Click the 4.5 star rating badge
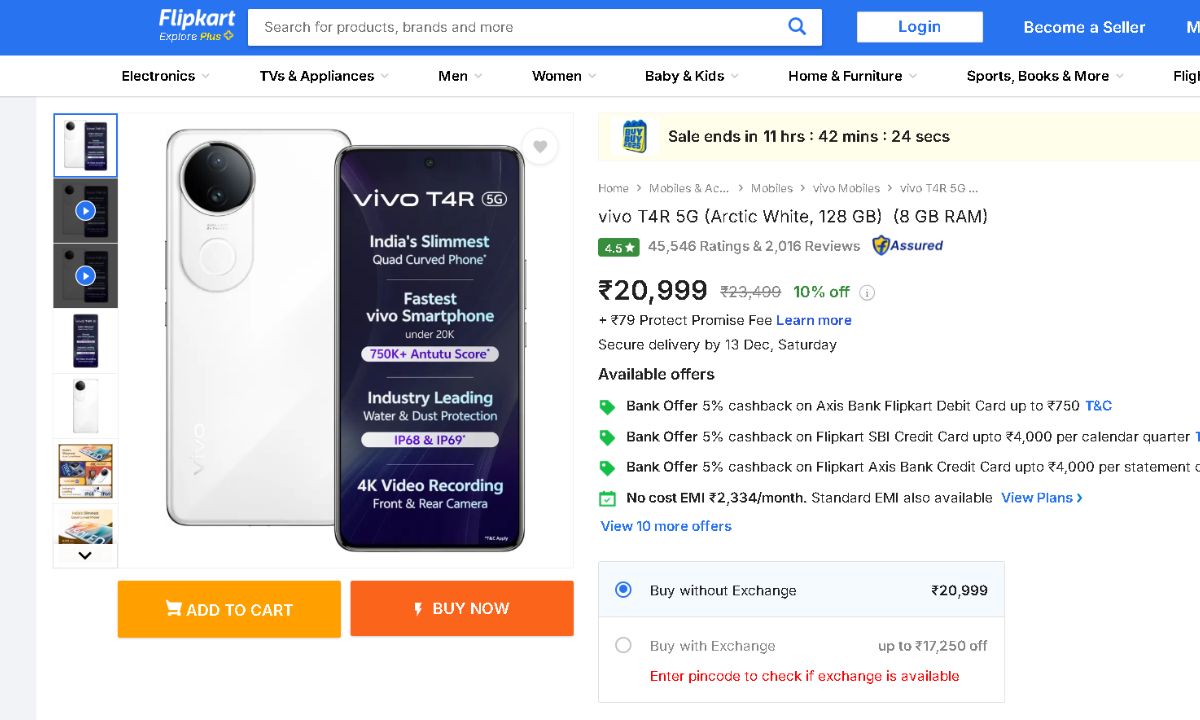 click(618, 247)
